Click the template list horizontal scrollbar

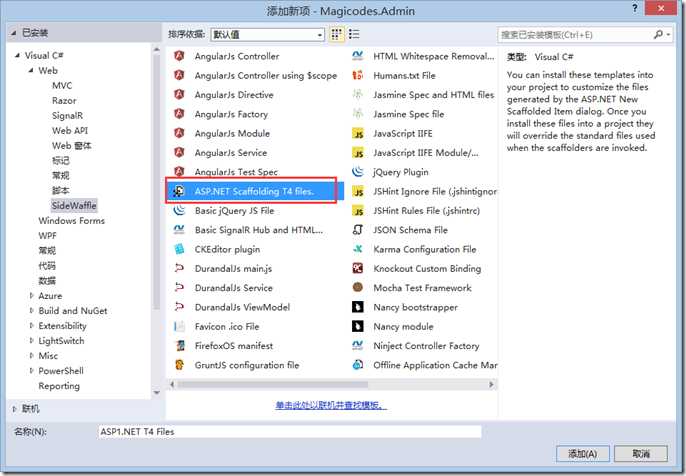(x=272, y=385)
